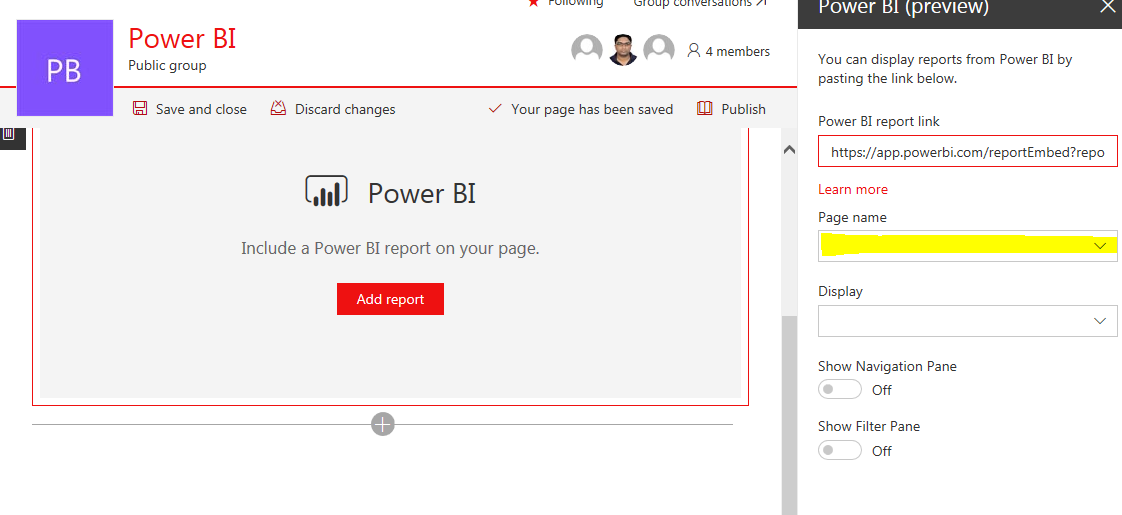The width and height of the screenshot is (1122, 515).
Task: Click the scroll up arrow of the page
Action: pos(789,149)
